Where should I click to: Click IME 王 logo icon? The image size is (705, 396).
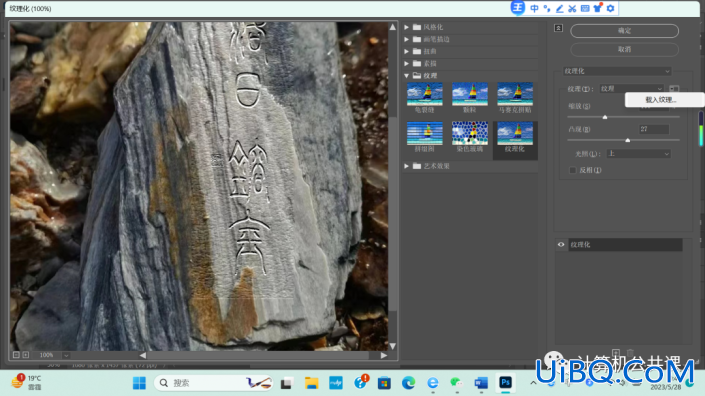point(518,8)
